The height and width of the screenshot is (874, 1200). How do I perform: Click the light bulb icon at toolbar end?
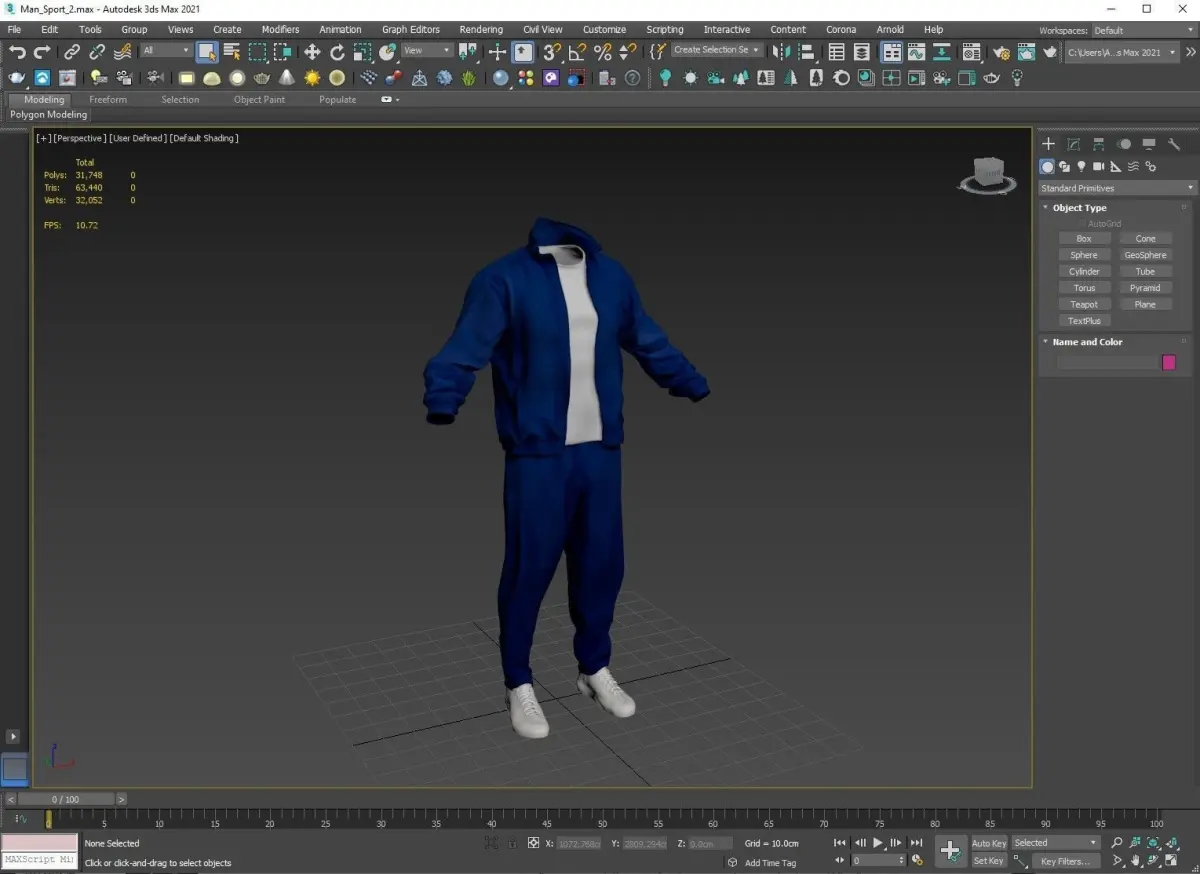pos(1017,78)
